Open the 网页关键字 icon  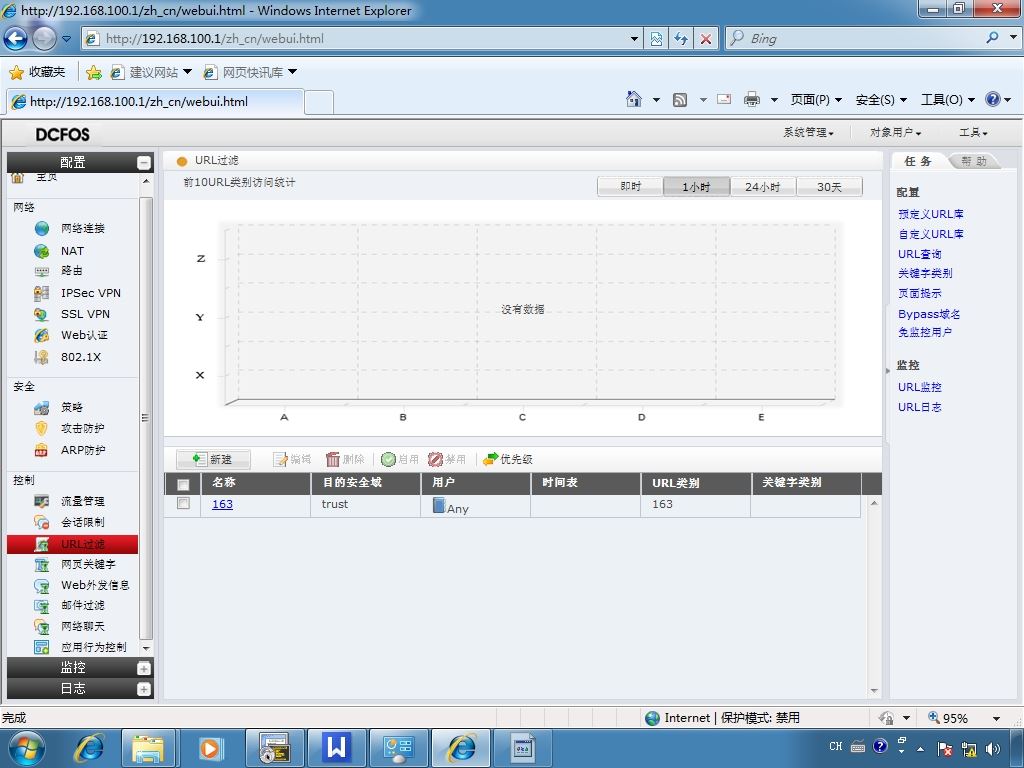pyautogui.click(x=42, y=564)
